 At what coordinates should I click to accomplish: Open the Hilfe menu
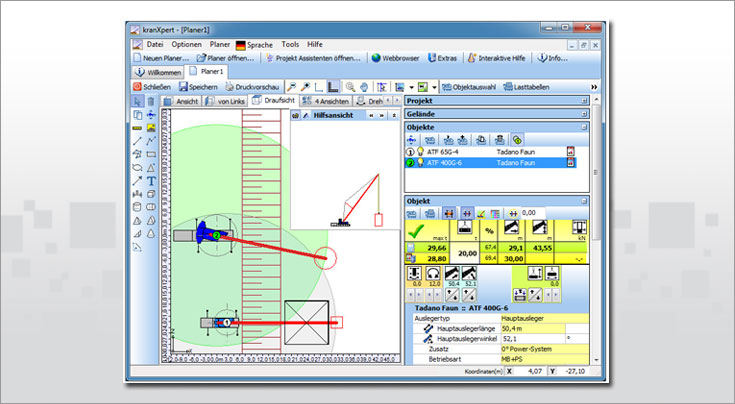point(315,45)
